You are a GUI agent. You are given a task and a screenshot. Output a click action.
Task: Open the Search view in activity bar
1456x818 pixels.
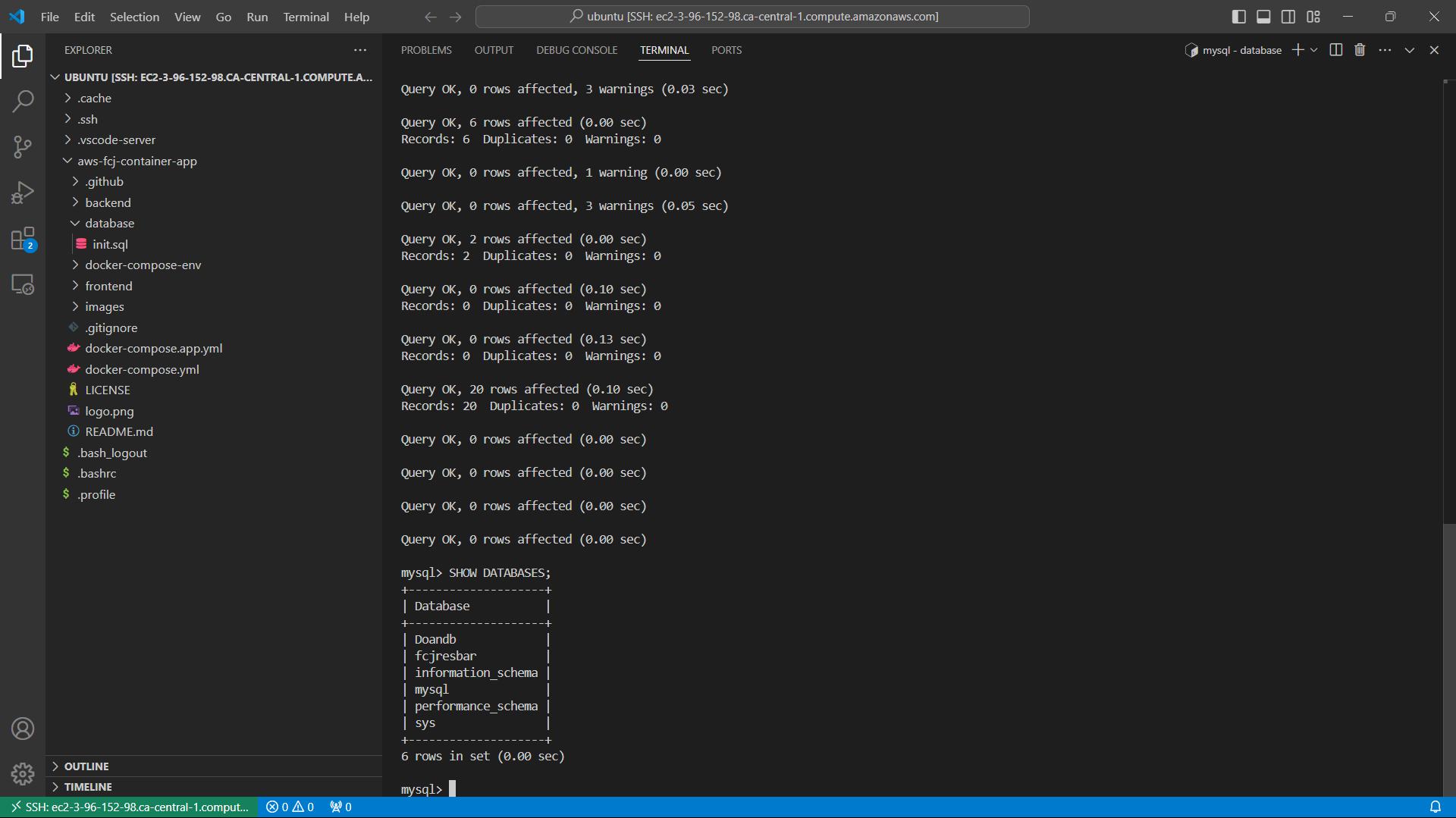tap(23, 101)
